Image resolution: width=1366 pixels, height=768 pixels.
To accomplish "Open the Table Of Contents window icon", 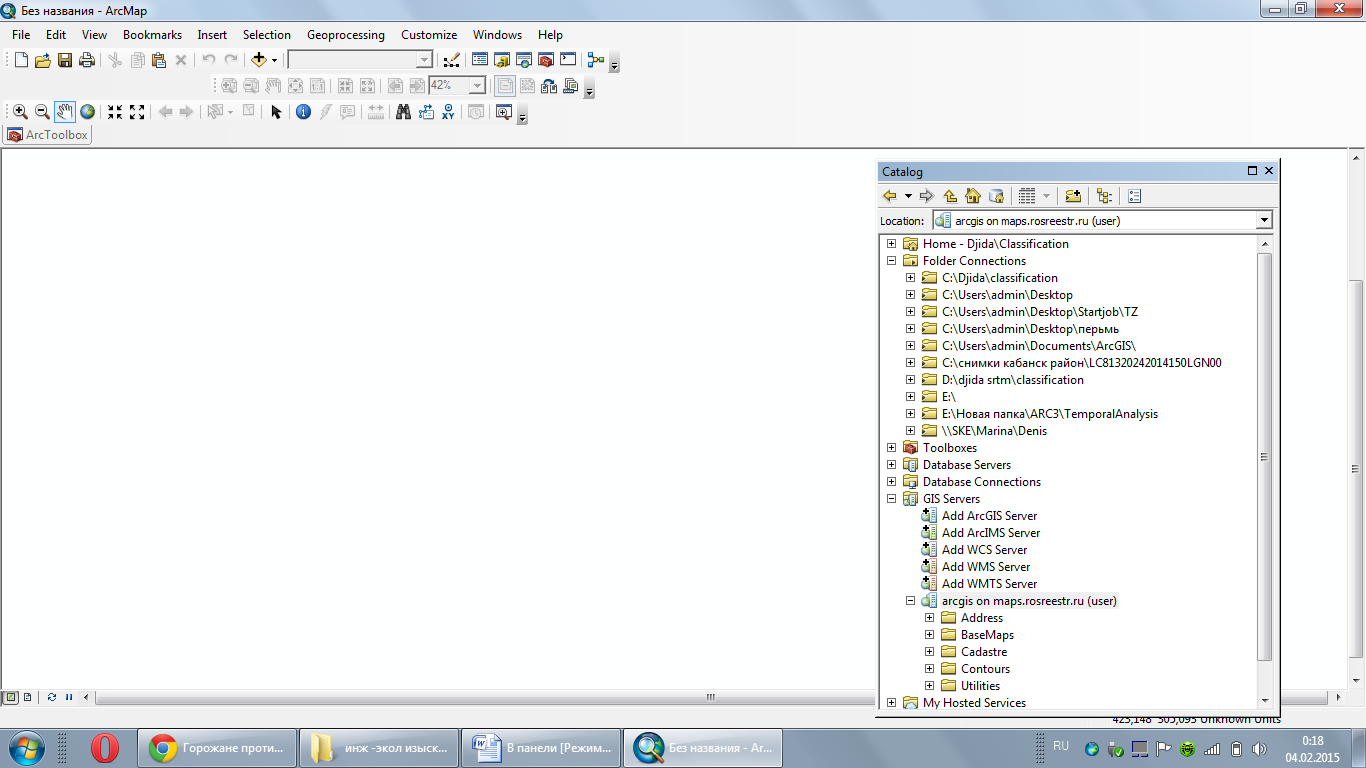I will 480,60.
